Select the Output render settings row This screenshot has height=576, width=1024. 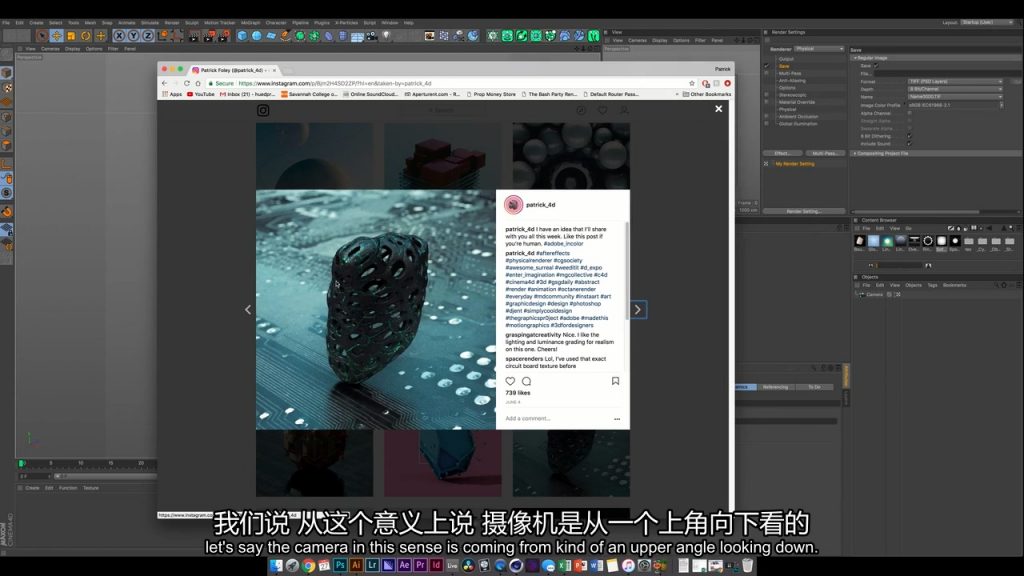click(x=786, y=59)
